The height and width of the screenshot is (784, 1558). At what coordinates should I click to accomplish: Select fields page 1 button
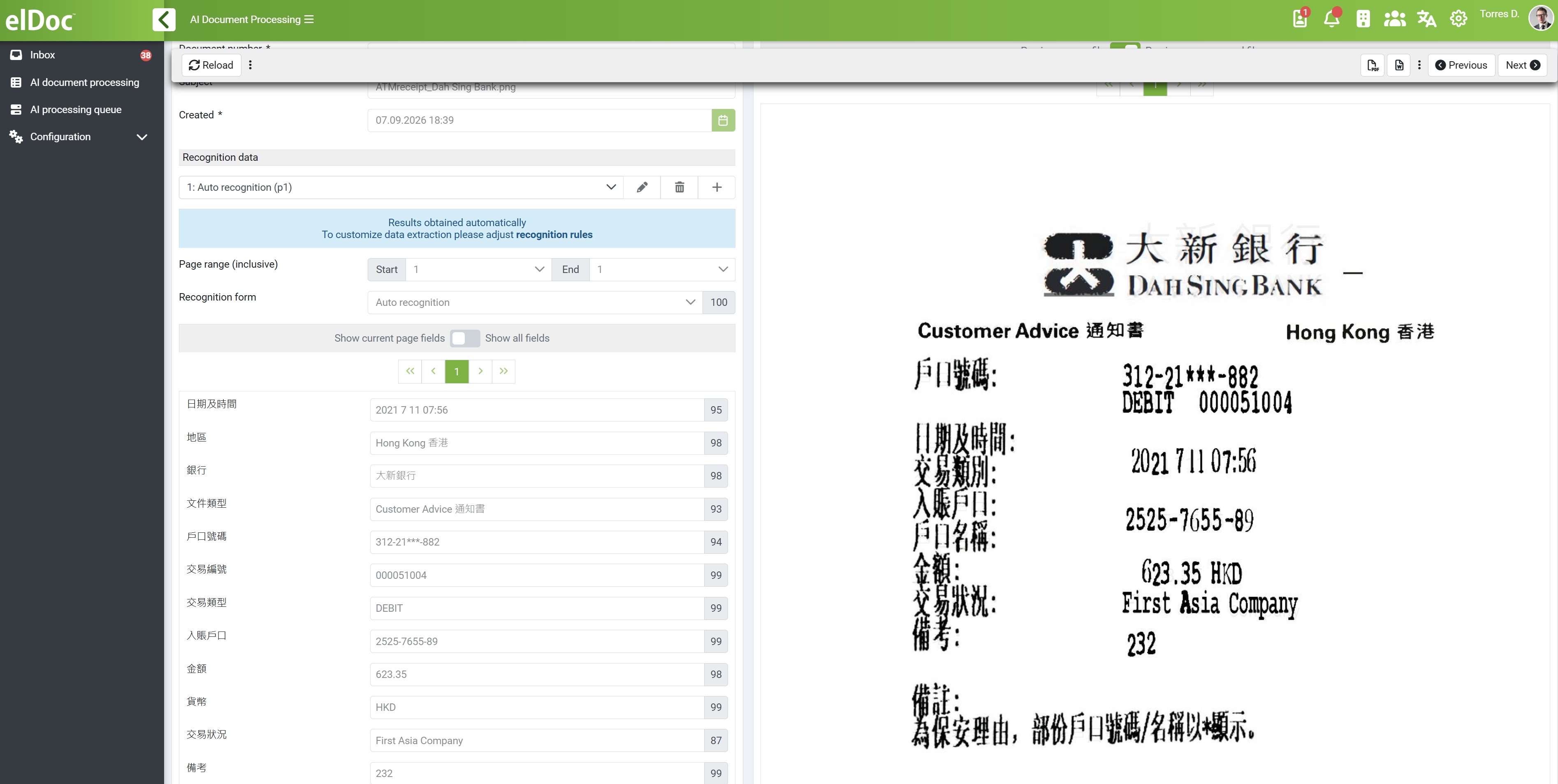coord(457,371)
